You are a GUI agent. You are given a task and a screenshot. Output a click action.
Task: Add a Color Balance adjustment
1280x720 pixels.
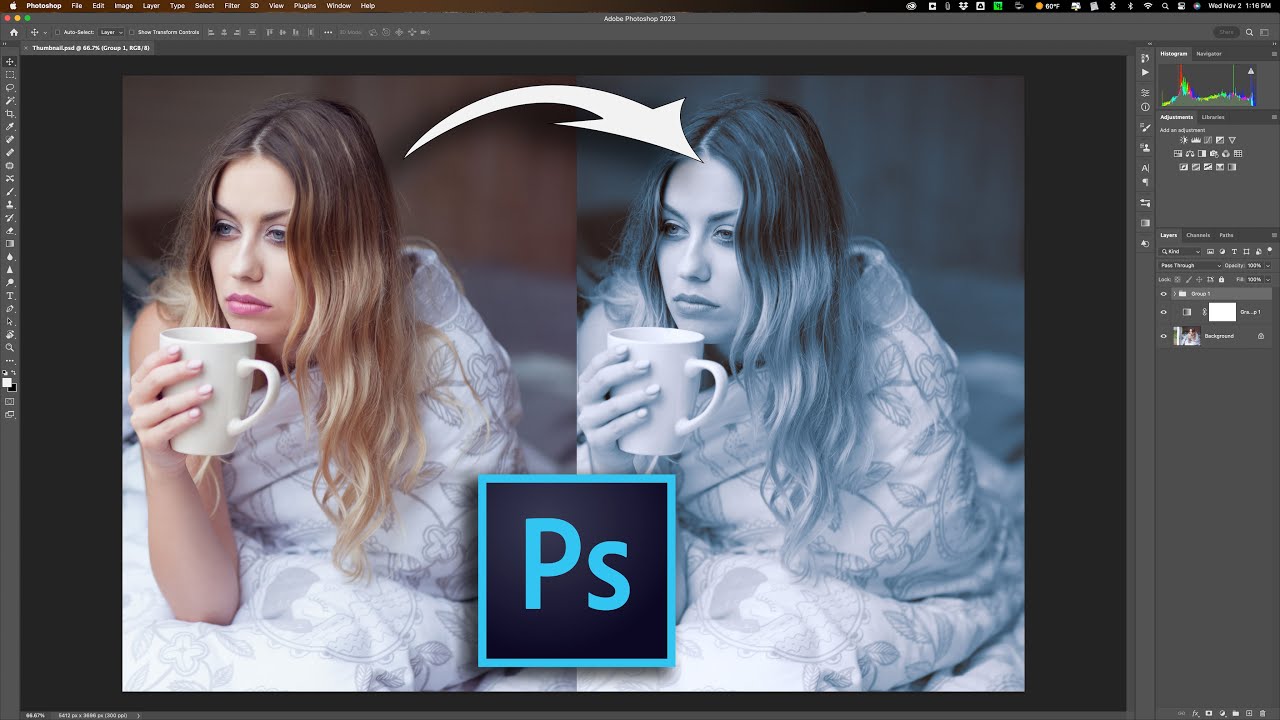[1190, 153]
